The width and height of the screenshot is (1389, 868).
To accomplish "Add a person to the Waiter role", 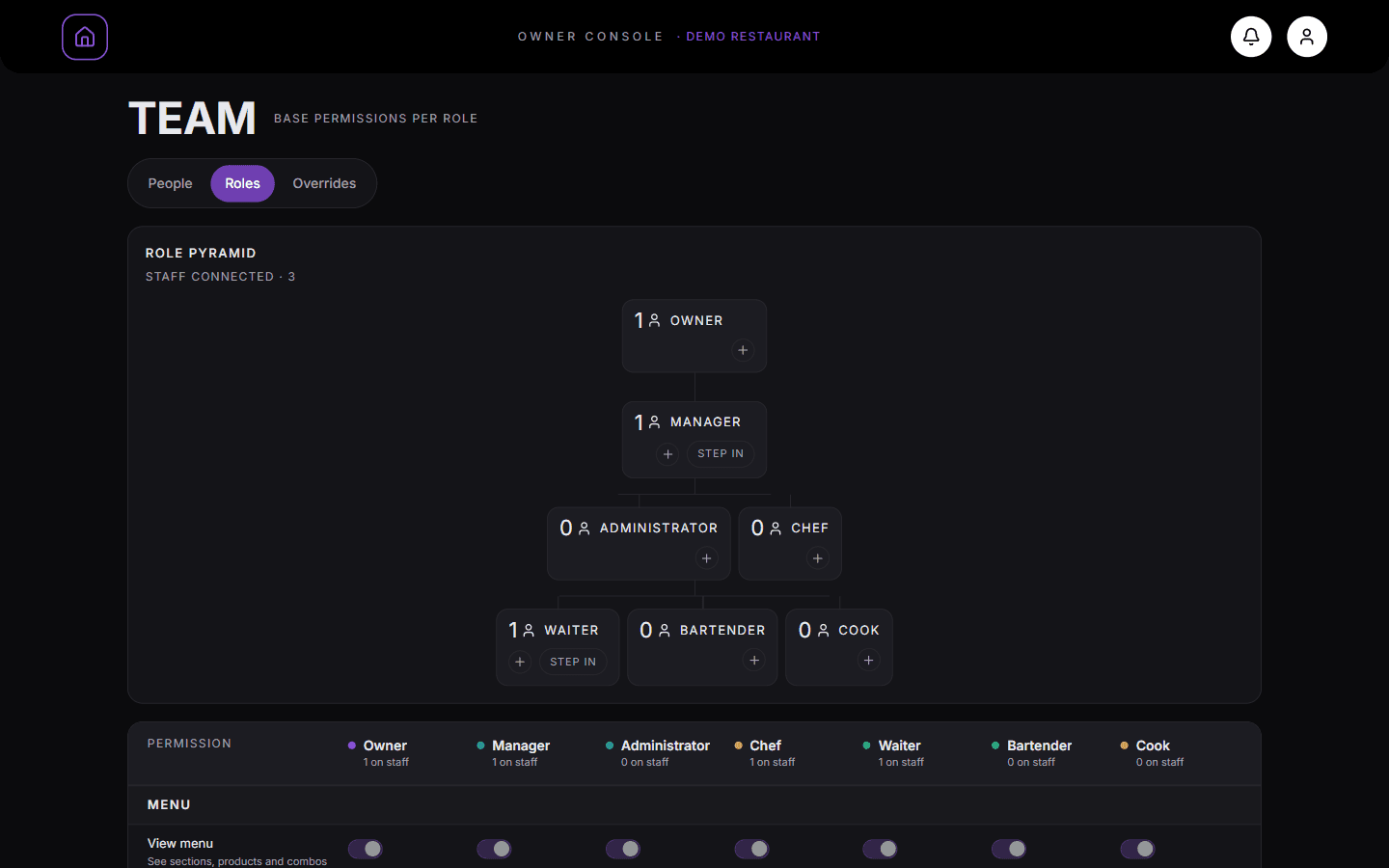I will tap(520, 662).
